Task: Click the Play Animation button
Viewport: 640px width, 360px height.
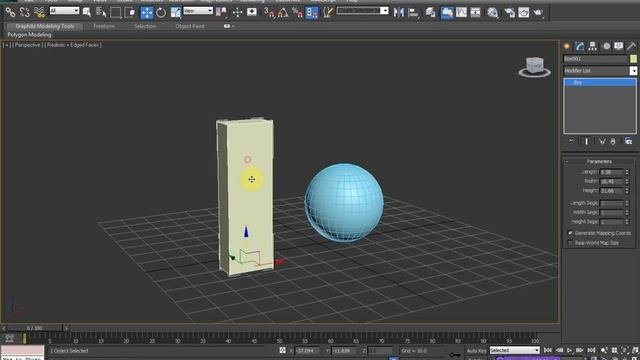Action: [569, 350]
